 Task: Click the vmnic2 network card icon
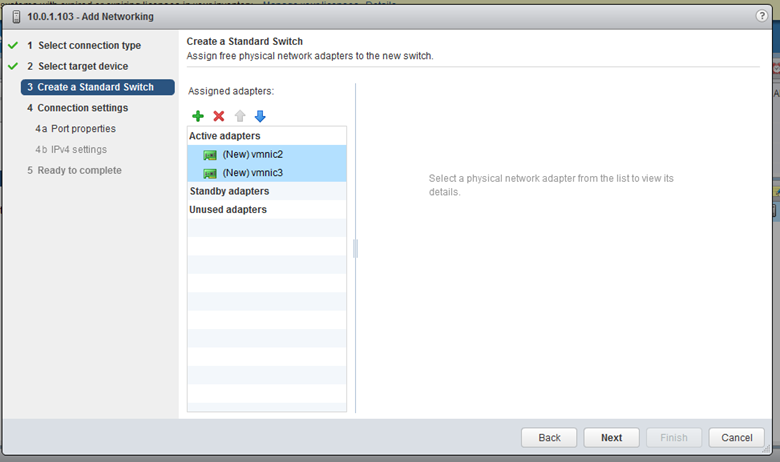tap(210, 155)
